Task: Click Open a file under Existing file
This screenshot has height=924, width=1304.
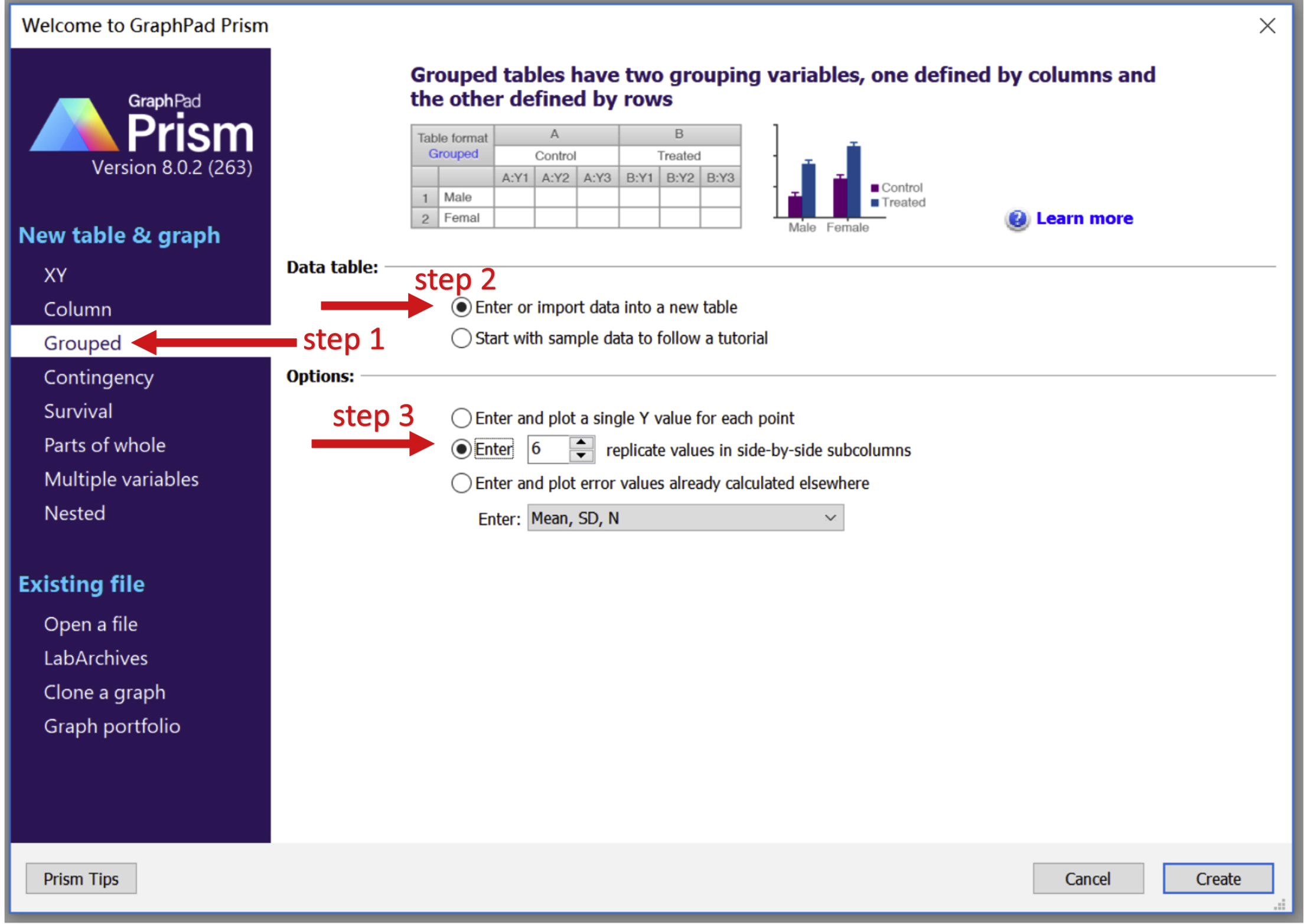Action: pyautogui.click(x=90, y=624)
